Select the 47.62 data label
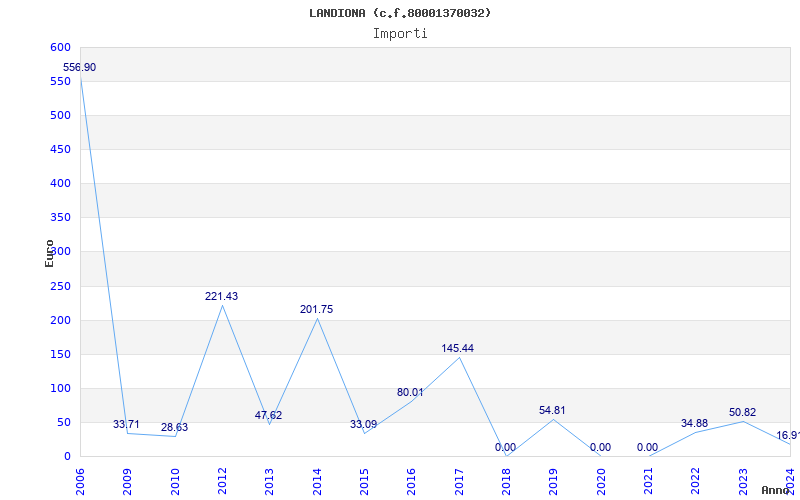This screenshot has width=800, height=500. click(268, 415)
